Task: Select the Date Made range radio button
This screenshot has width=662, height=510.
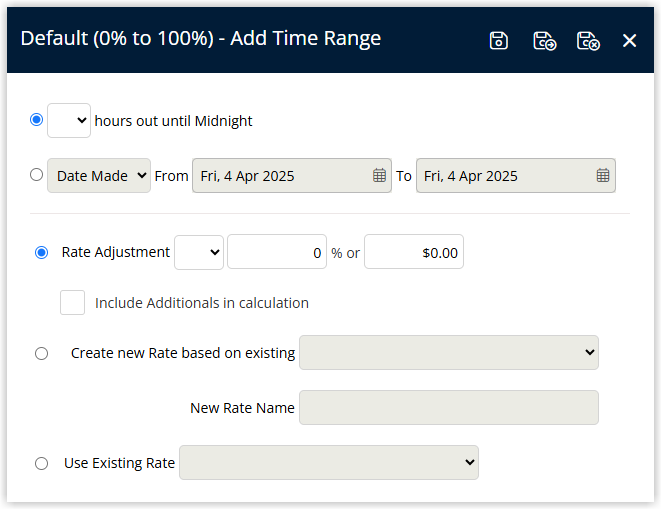Action: tap(37, 175)
